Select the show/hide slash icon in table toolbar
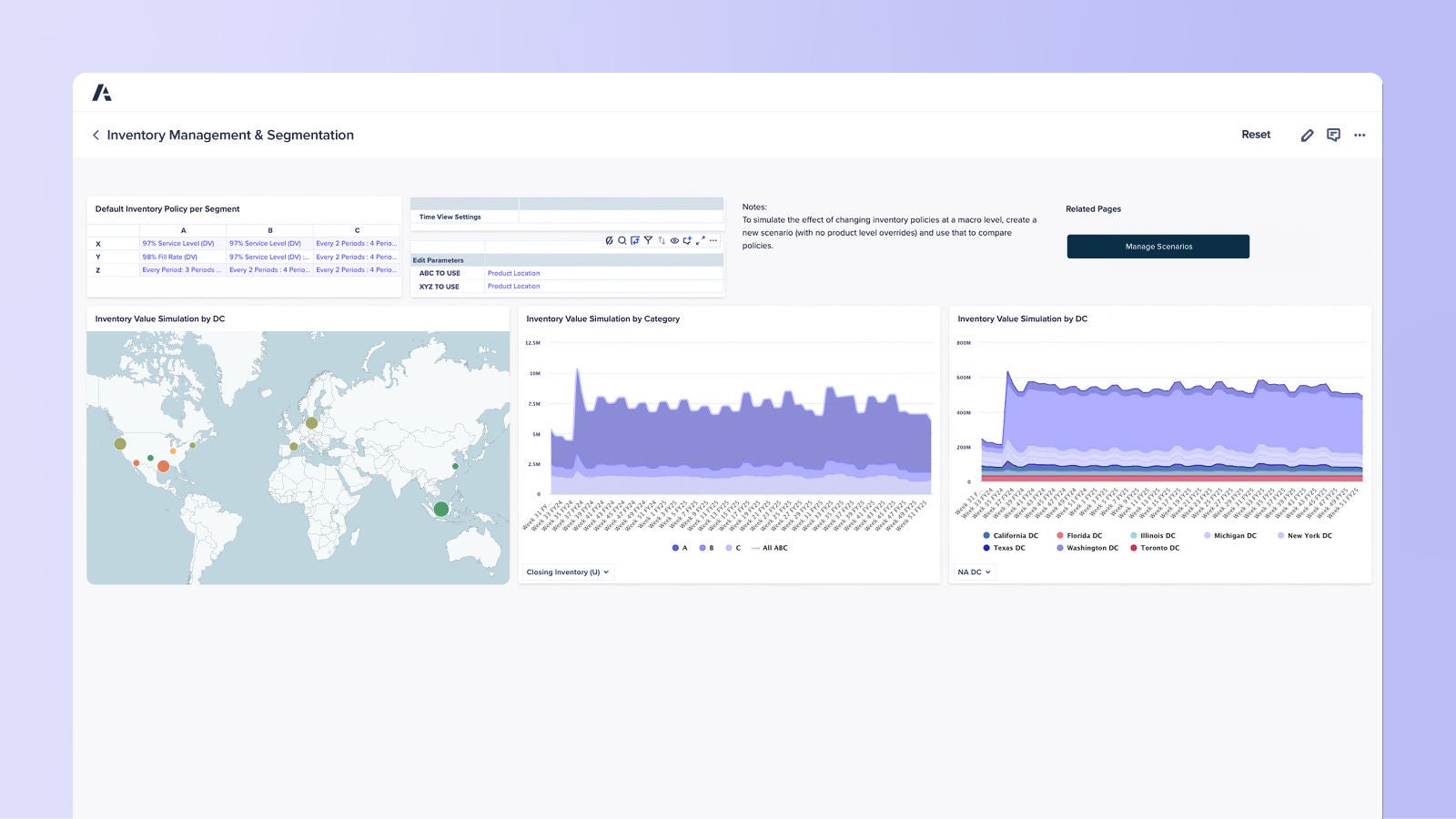Screen dimensions: 1456x819 (610, 241)
